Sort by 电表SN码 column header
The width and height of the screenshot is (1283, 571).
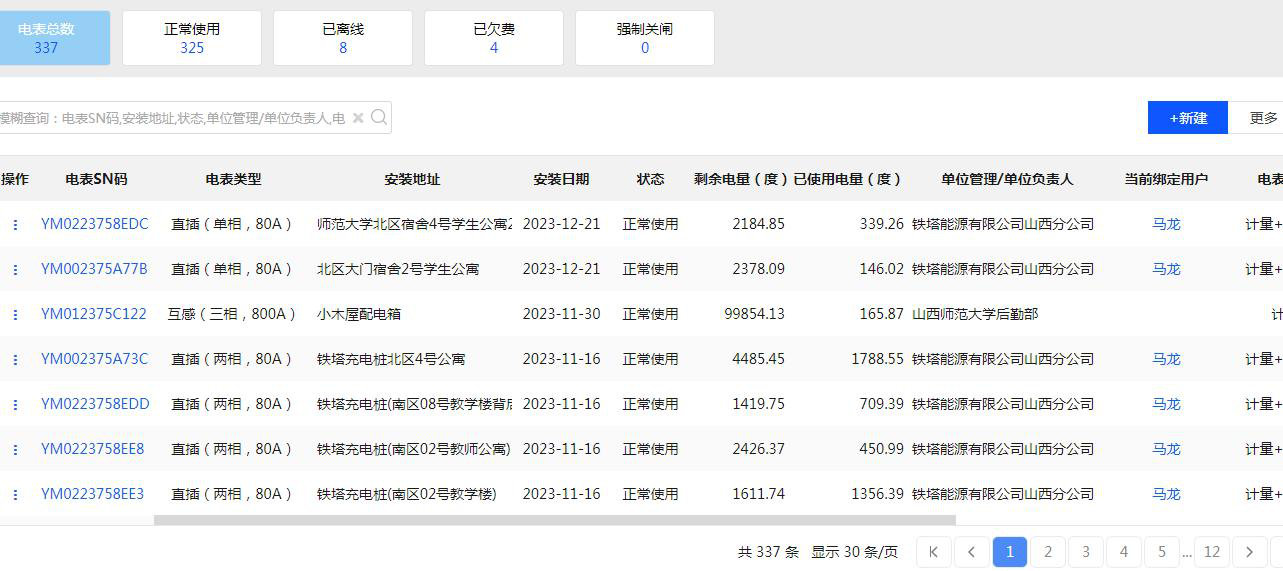pos(96,179)
